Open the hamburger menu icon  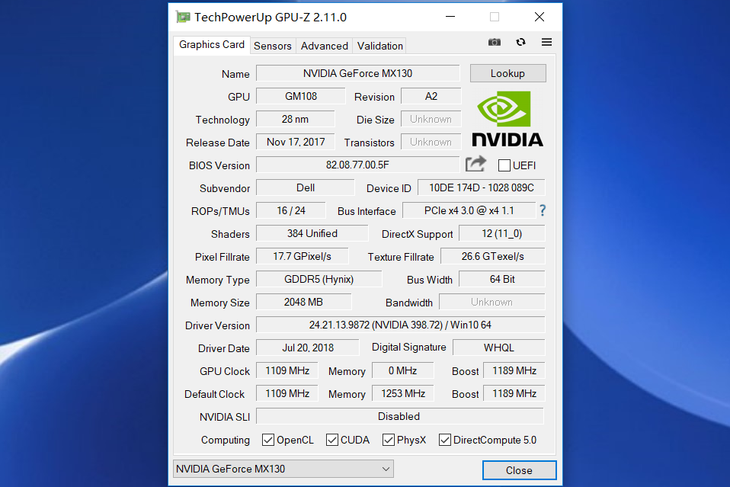click(547, 42)
